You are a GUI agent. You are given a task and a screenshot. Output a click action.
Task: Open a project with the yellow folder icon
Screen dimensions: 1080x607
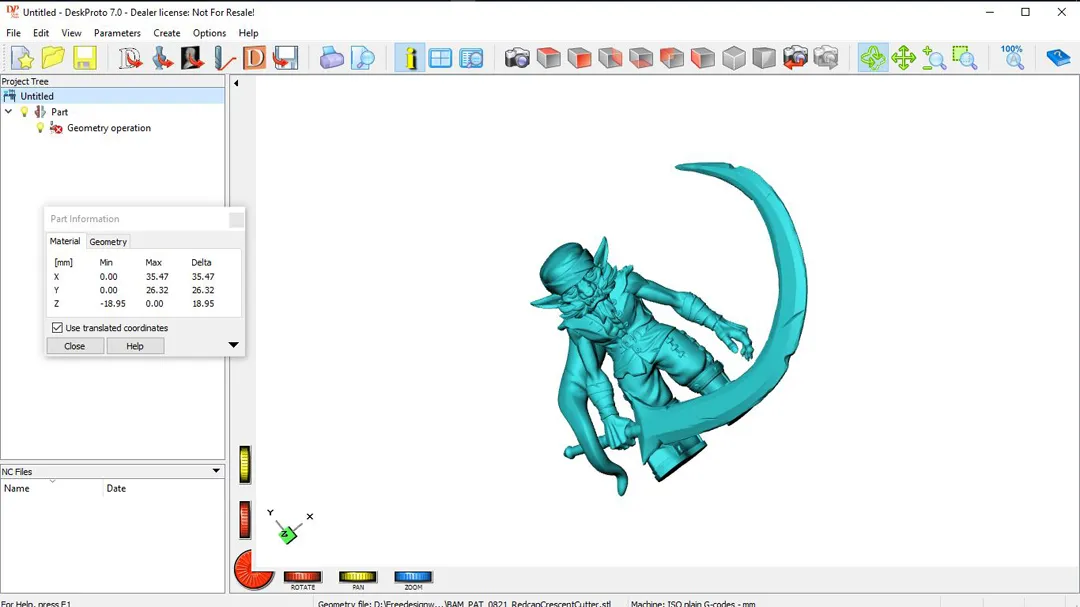pyautogui.click(x=53, y=58)
